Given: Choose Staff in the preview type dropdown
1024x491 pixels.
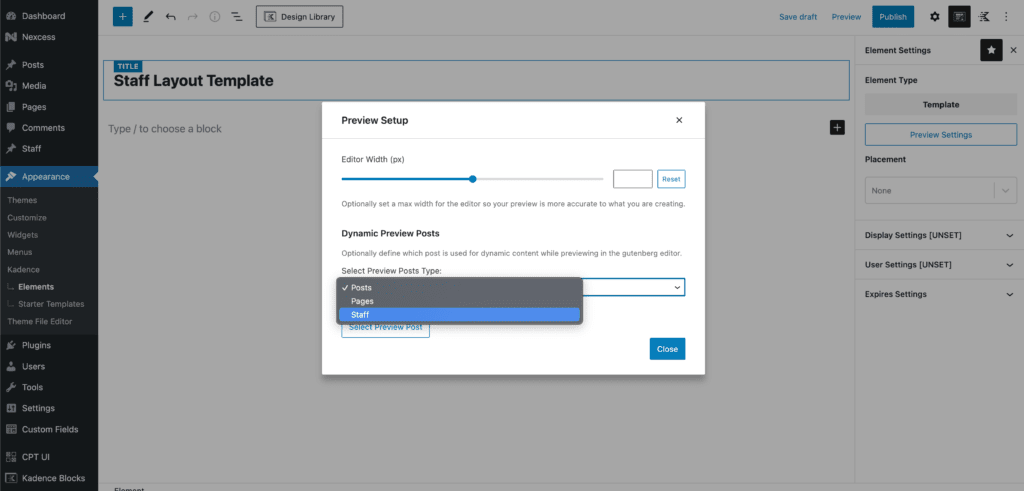Looking at the screenshot, I should (x=459, y=315).
